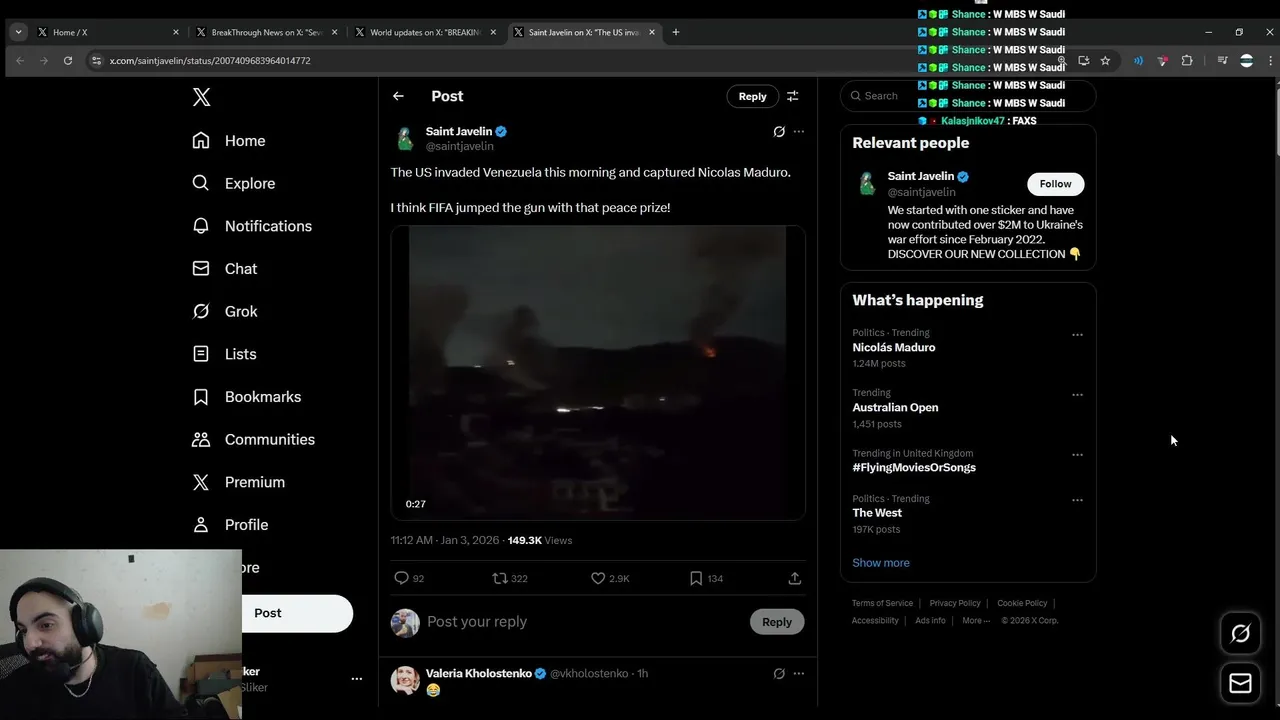Follow Saint Javelin

(x=1055, y=184)
